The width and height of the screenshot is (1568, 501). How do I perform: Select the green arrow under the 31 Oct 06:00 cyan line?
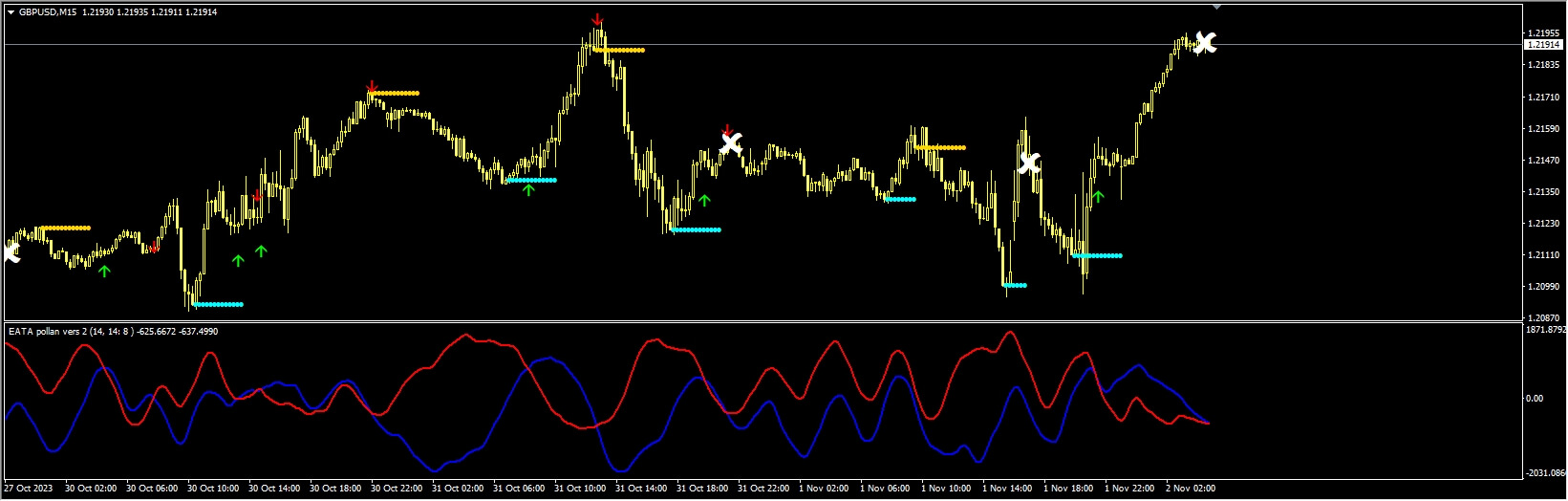pyautogui.click(x=528, y=190)
